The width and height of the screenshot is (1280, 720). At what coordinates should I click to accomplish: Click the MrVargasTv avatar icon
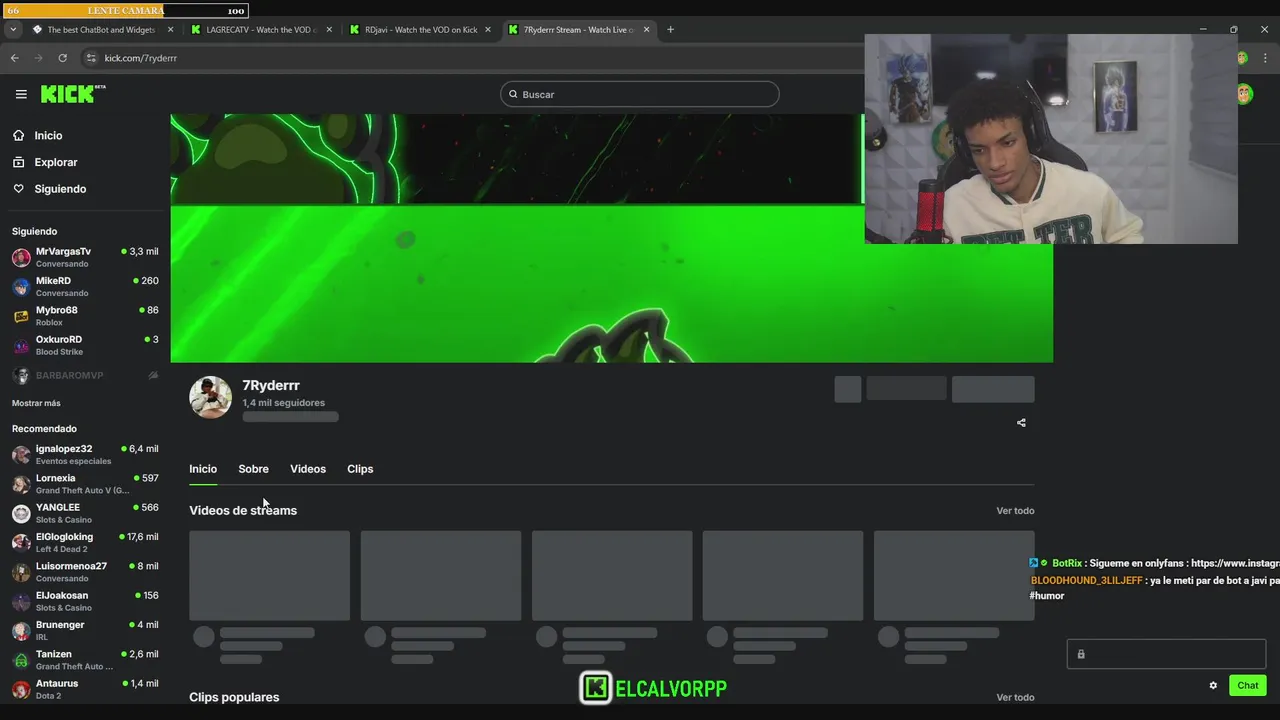click(x=21, y=257)
